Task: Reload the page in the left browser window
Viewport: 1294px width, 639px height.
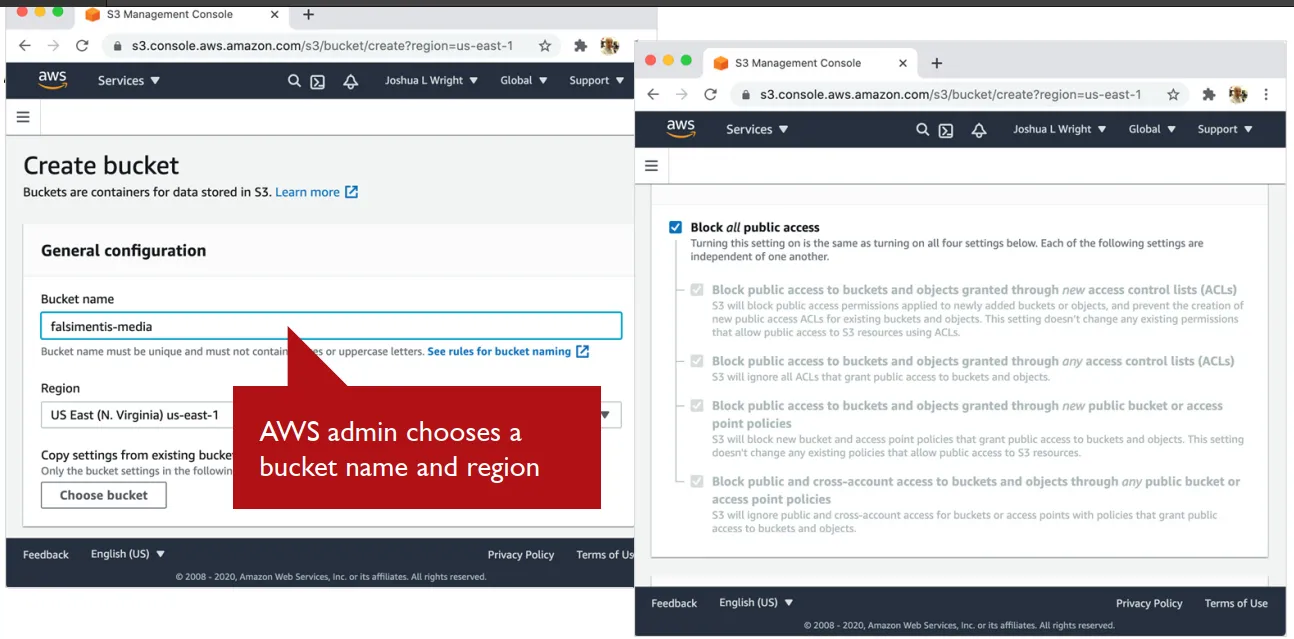Action: coord(82,46)
